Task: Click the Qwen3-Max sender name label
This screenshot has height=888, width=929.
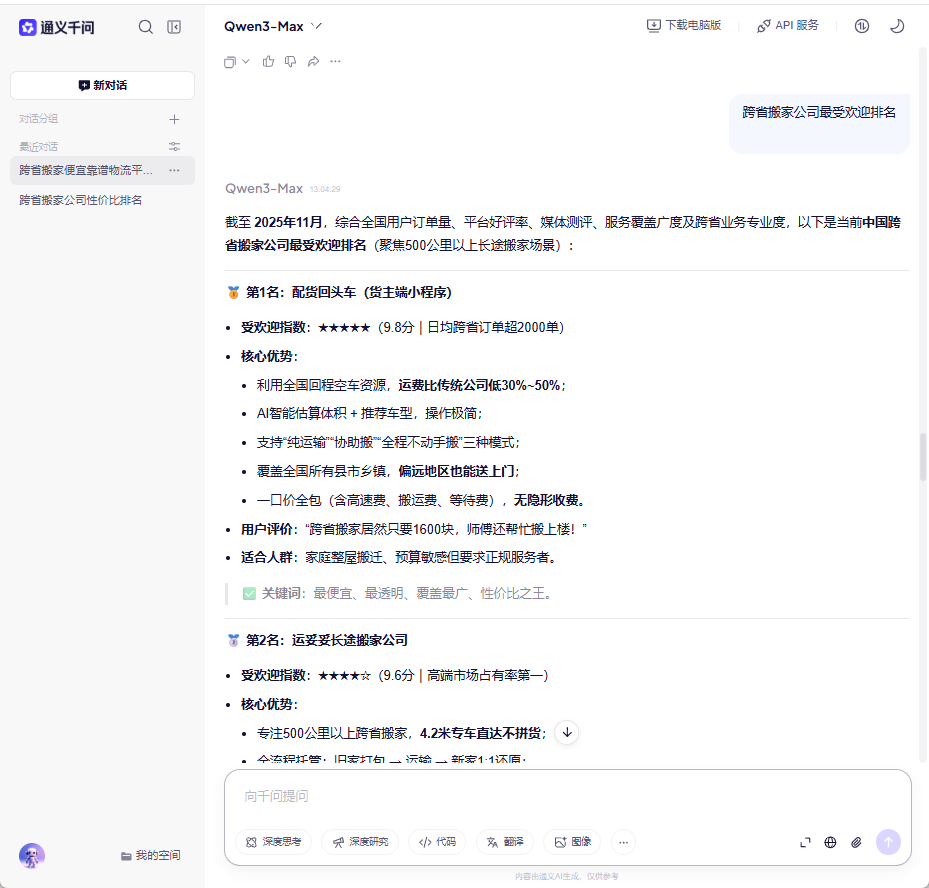Action: pos(264,188)
